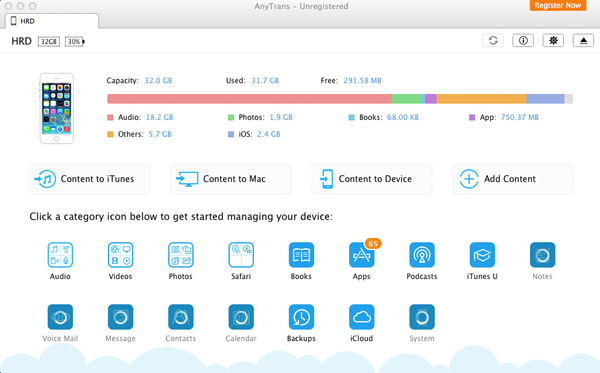Open settings via the gear icon
The image size is (600, 373).
(553, 40)
